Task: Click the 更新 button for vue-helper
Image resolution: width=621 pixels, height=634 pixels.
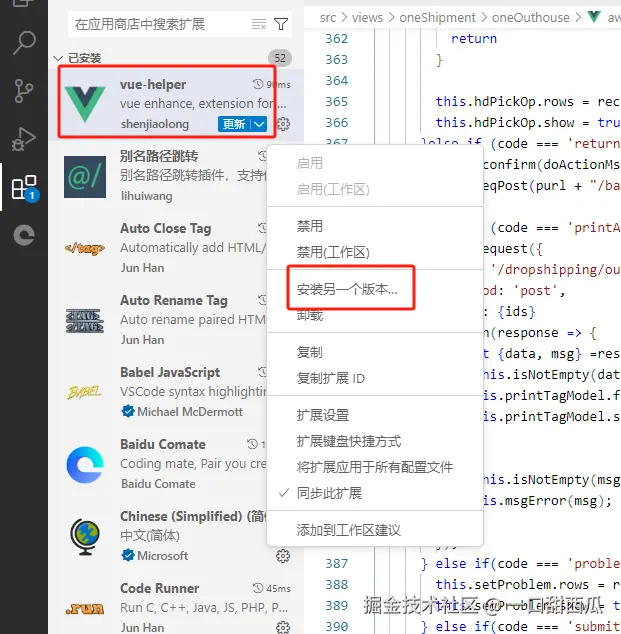Action: point(234,124)
